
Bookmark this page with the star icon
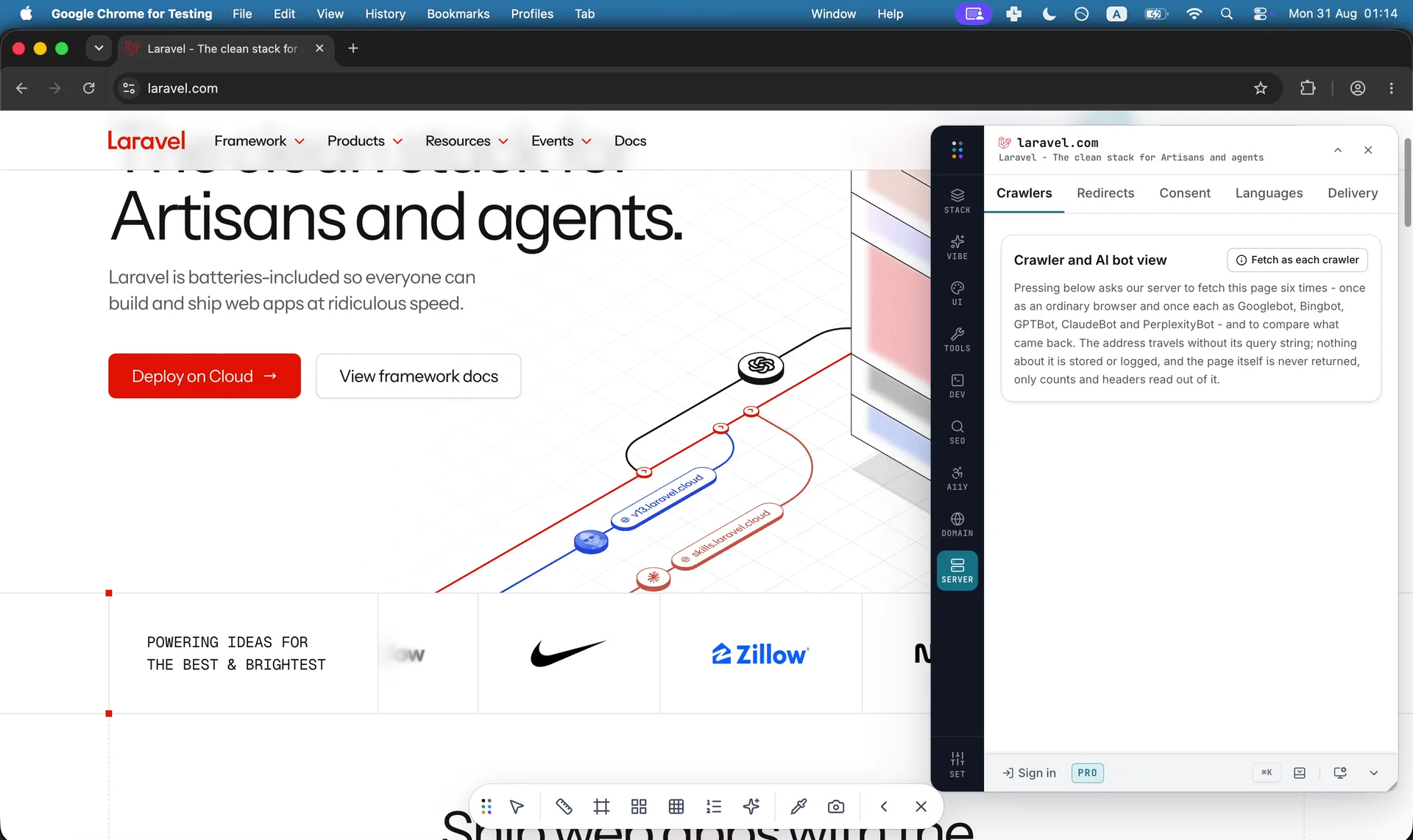[1261, 88]
